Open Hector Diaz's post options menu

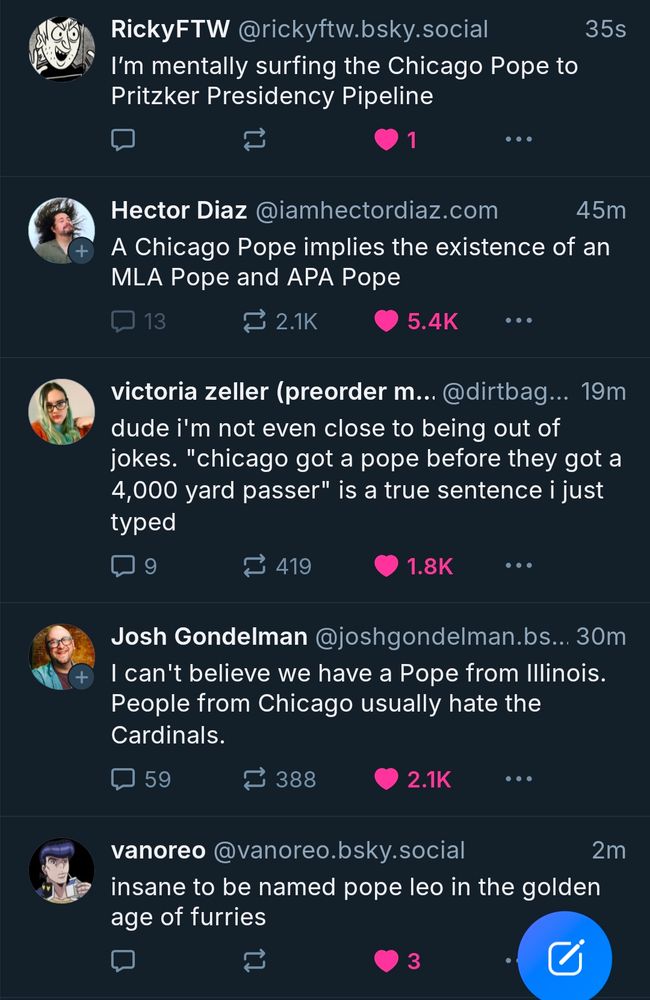[519, 319]
